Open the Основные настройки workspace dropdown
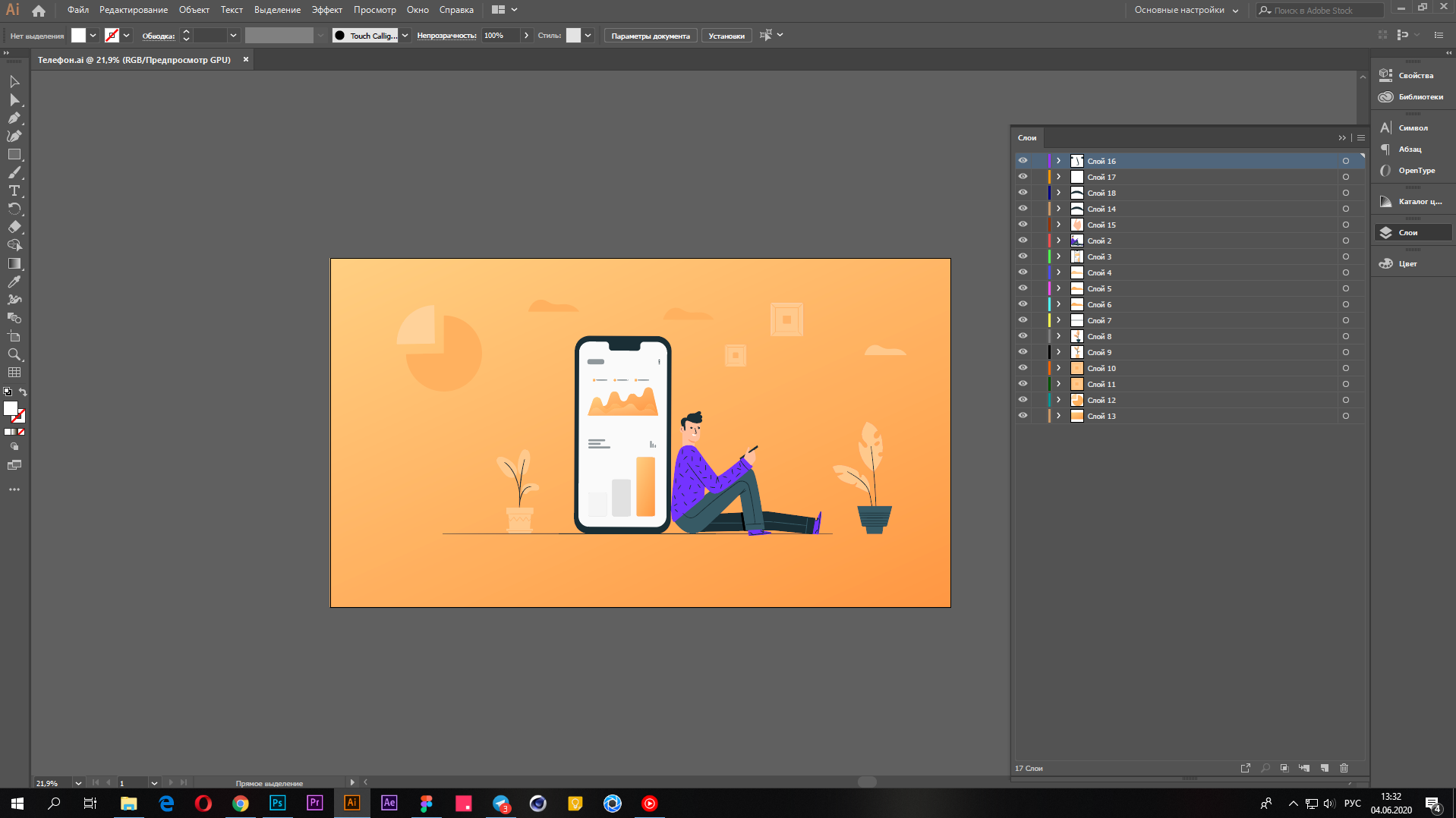Viewport: 1456px width, 818px height. [x=1186, y=10]
